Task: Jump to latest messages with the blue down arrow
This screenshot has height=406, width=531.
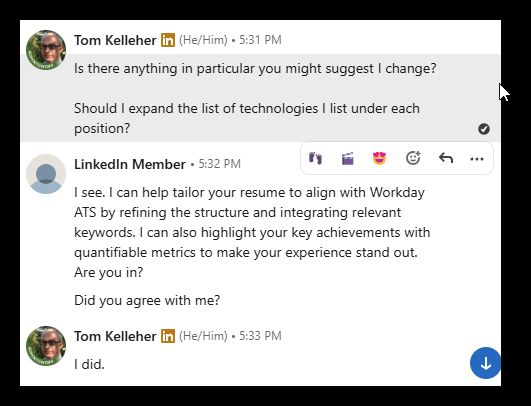Action: pos(485,363)
